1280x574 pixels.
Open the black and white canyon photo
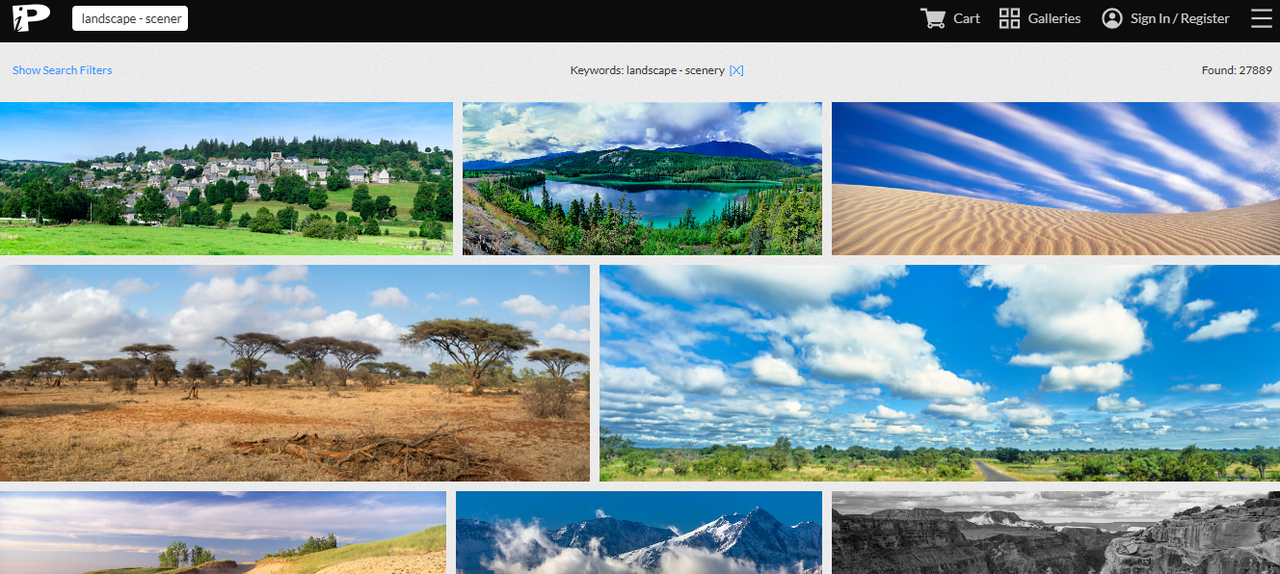(1056, 532)
